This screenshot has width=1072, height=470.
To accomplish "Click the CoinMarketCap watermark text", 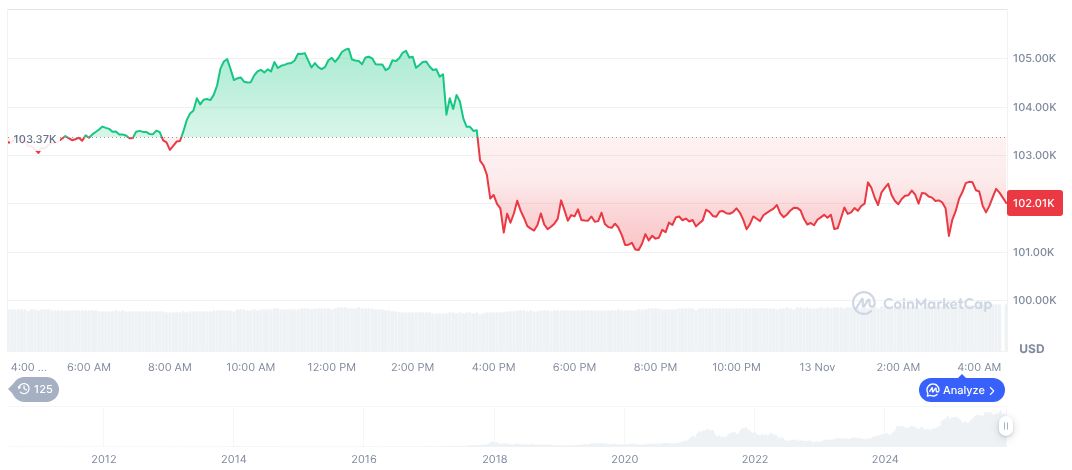I will 937,304.
